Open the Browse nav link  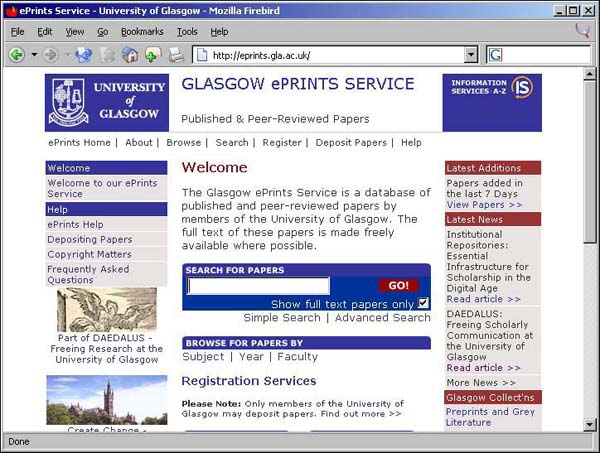pos(183,143)
